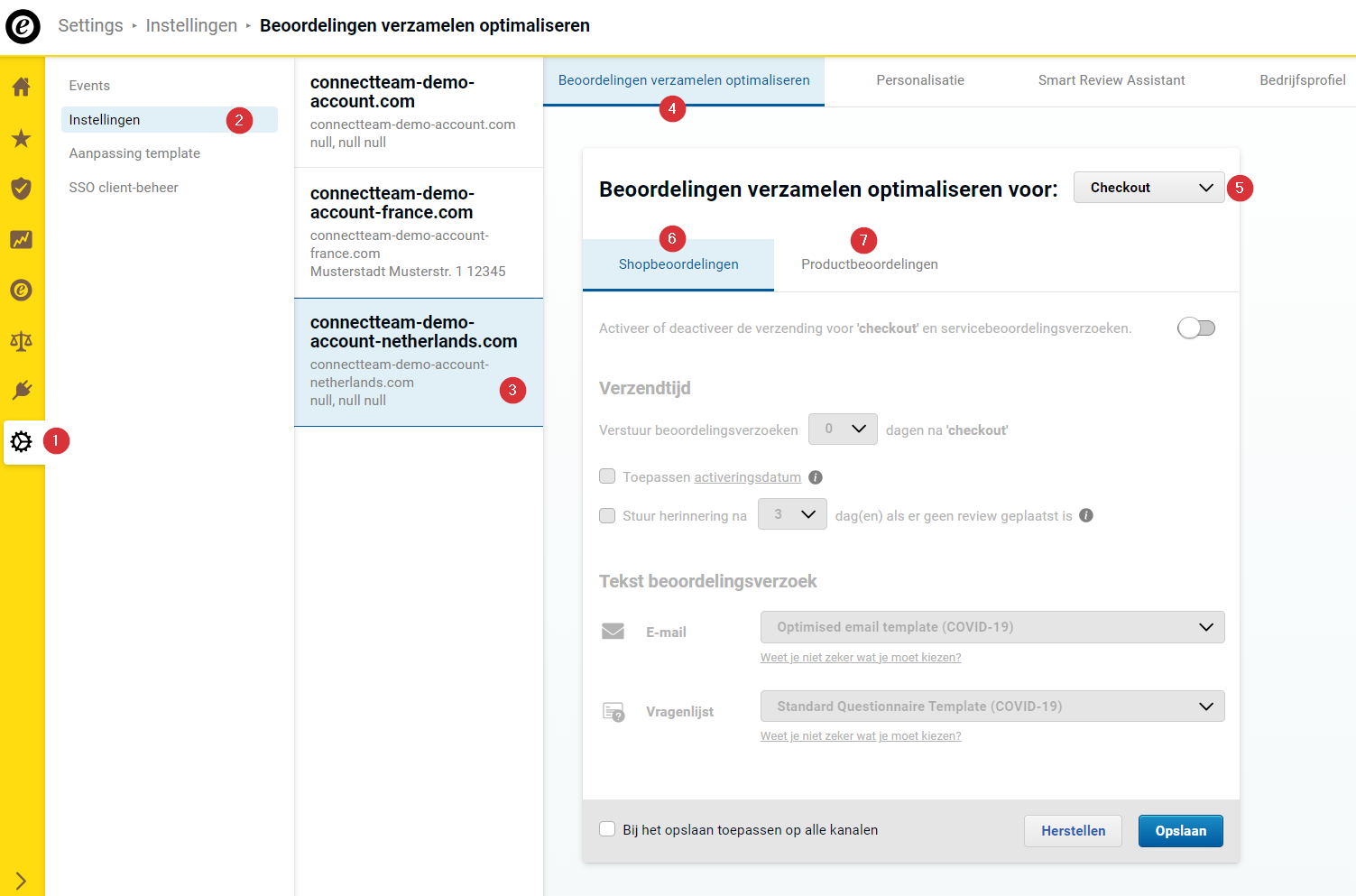Viewport: 1356px width, 896px height.
Task: Check Stuur herinnering na checkbox
Action: (x=607, y=515)
